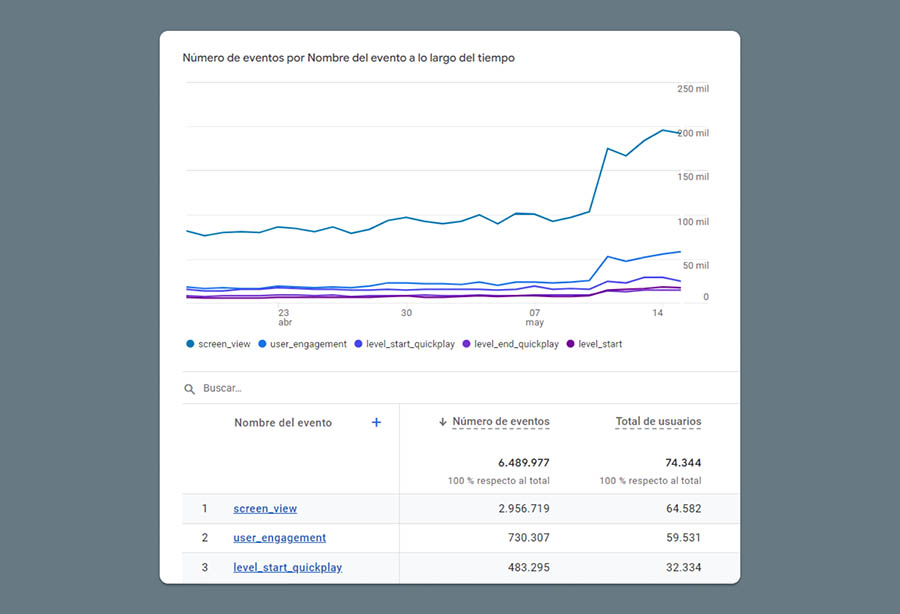
Task: Click the total users value 74.344
Action: pos(681,462)
